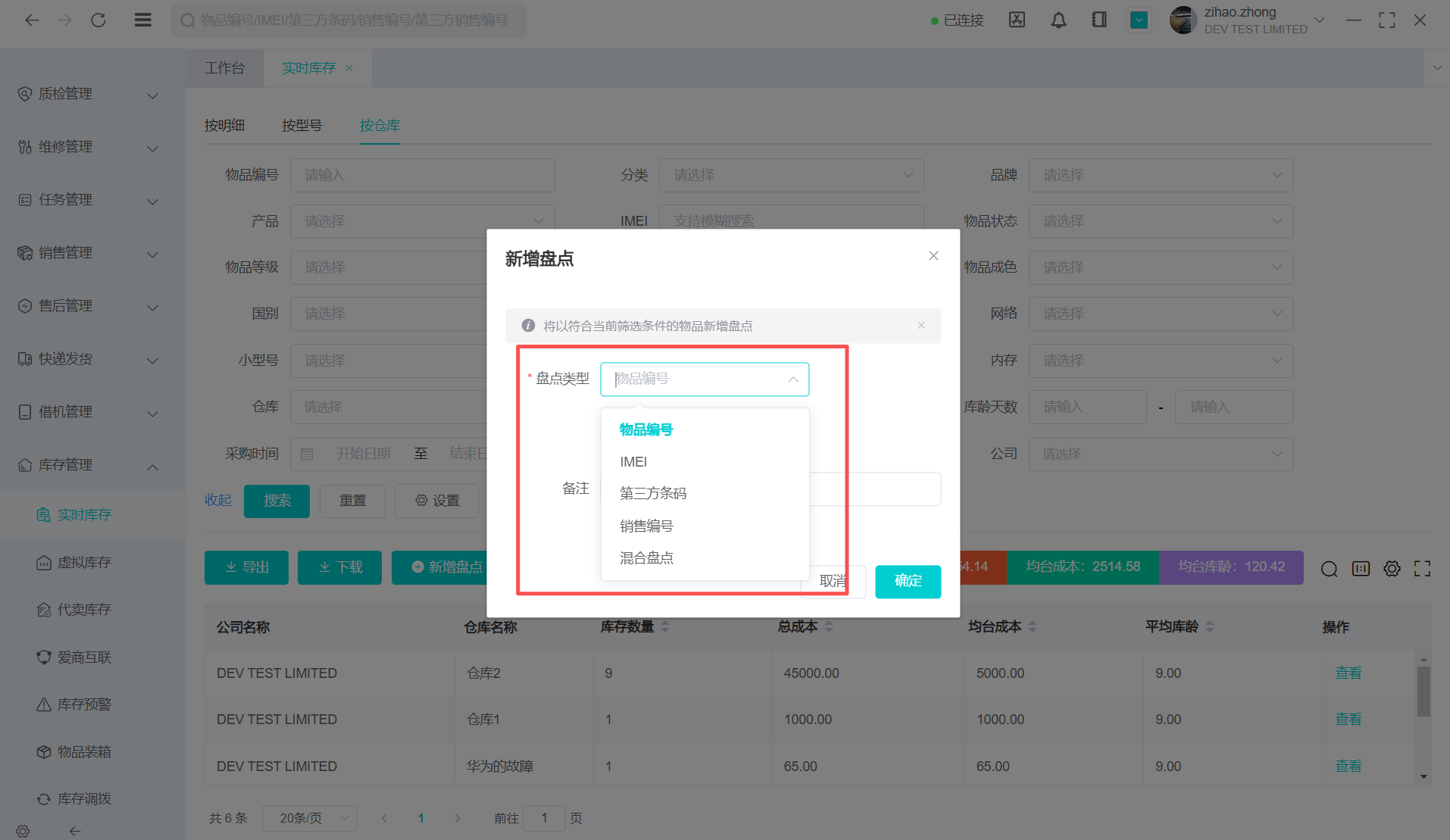This screenshot has height=840, width=1450.
Task: Open table column settings gear icon
Action: coord(1392,569)
